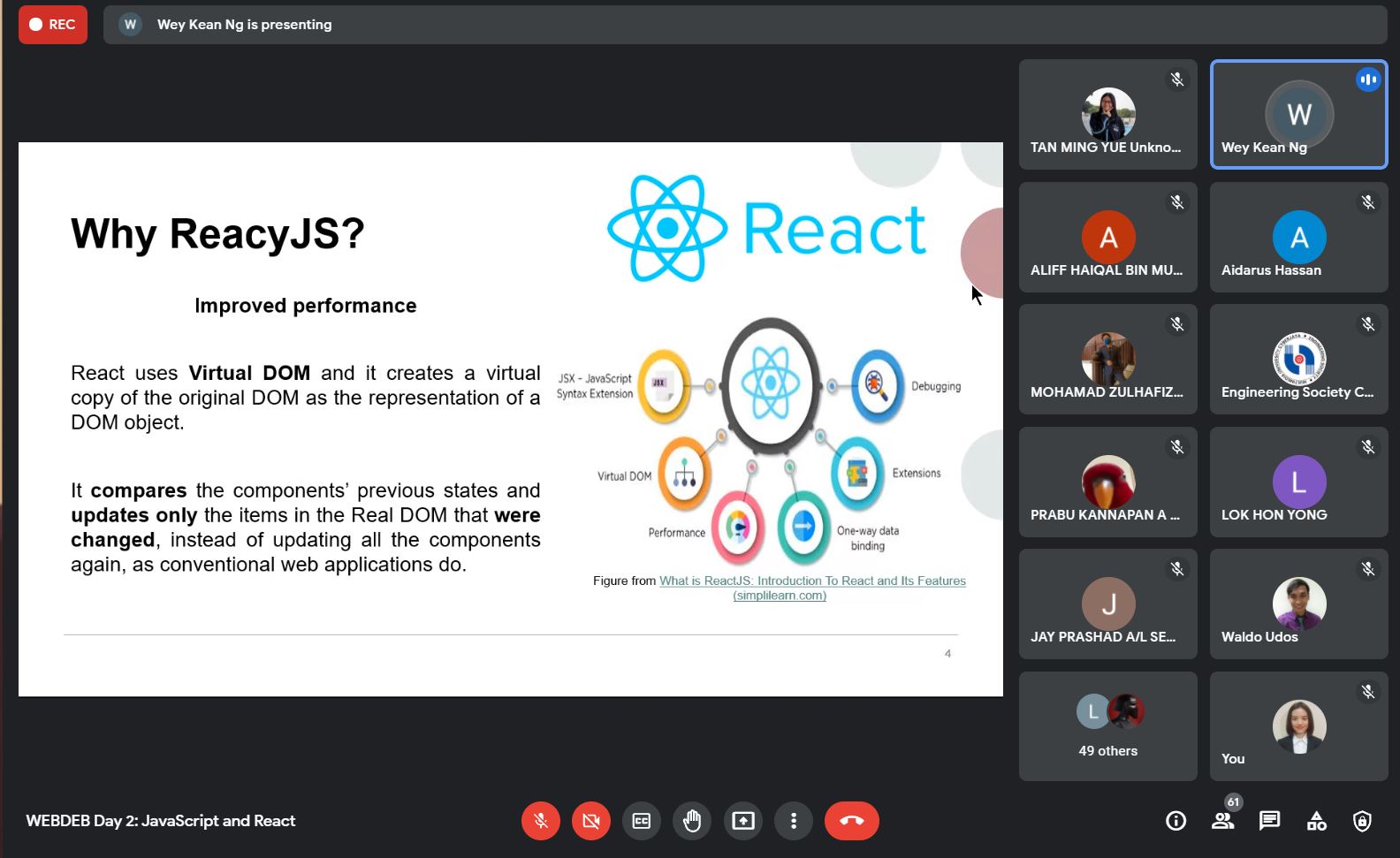Image resolution: width=1400 pixels, height=858 pixels.
Task: Click muted mic icon on MOHAMAD ZULHAFIZ tile
Action: [1177, 324]
